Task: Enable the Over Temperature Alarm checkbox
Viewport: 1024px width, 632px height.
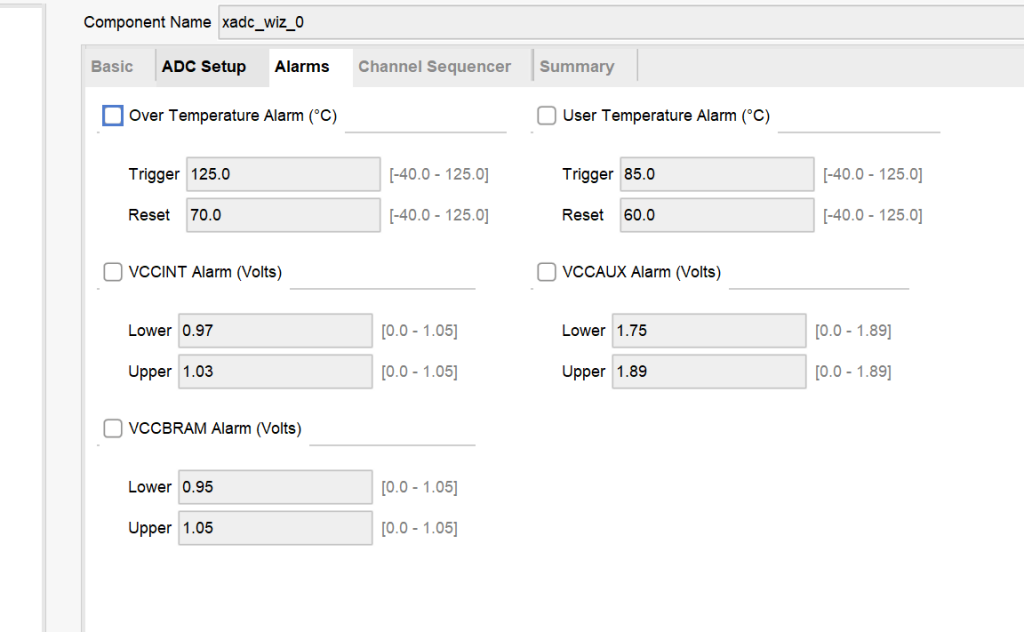Action: [x=113, y=116]
